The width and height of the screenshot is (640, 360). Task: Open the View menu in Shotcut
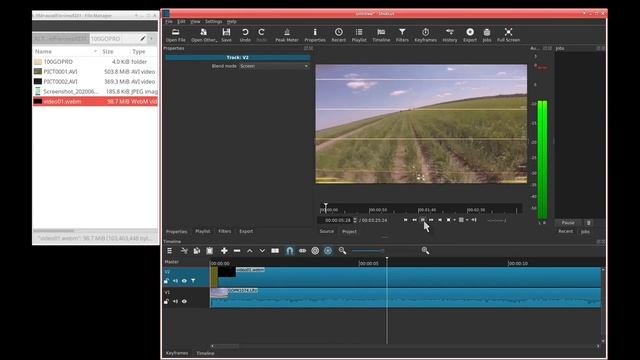pyautogui.click(x=195, y=21)
